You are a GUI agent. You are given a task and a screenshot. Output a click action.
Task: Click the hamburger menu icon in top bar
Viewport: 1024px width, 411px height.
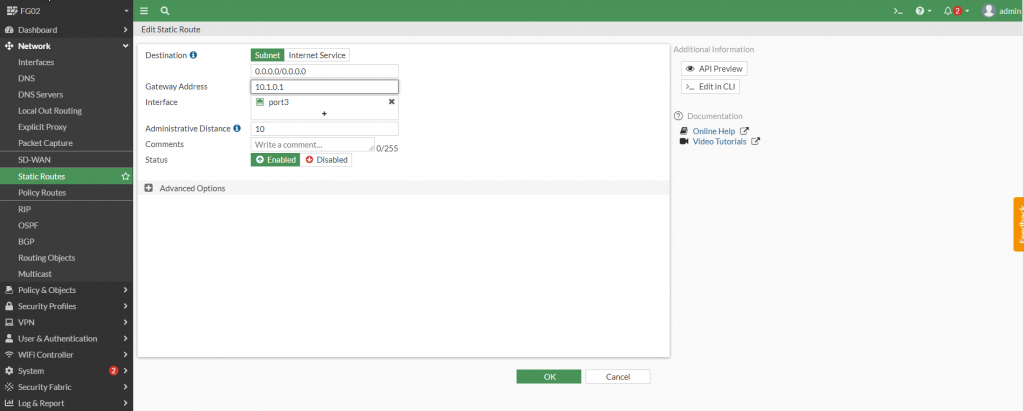[x=144, y=10]
